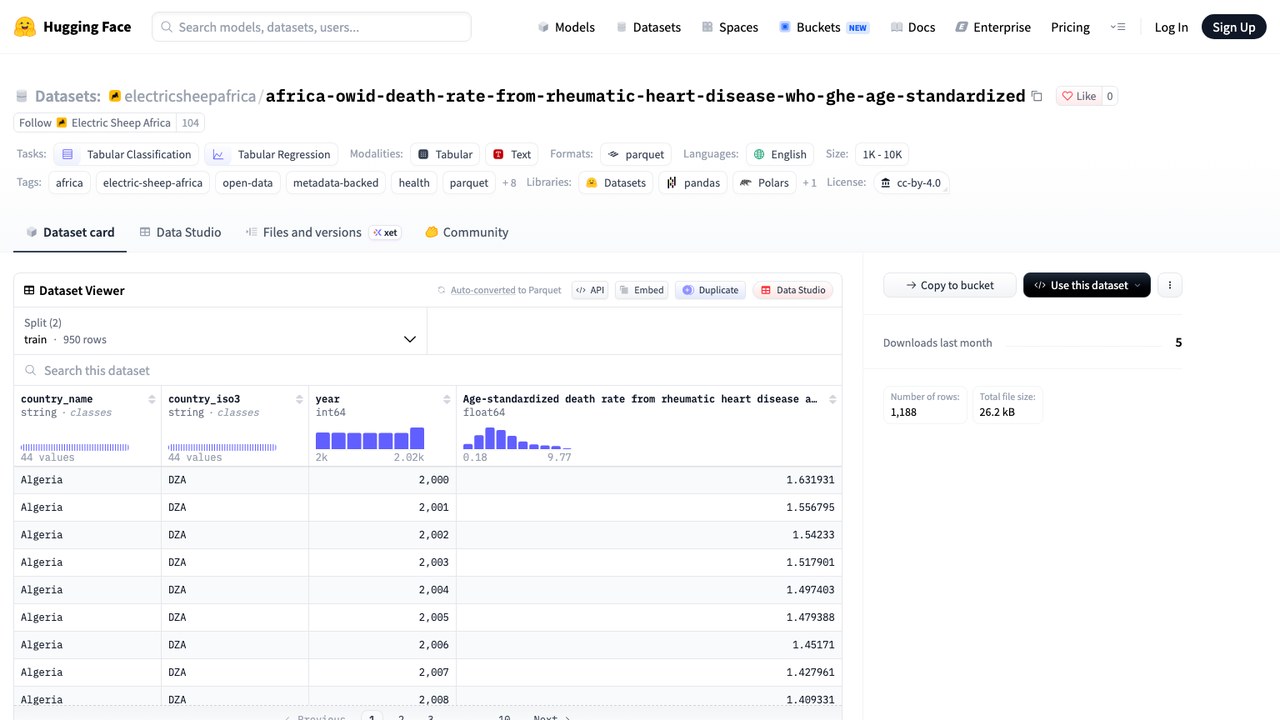Select the Tabular Classification task tag
1280x720 pixels.
pos(126,154)
